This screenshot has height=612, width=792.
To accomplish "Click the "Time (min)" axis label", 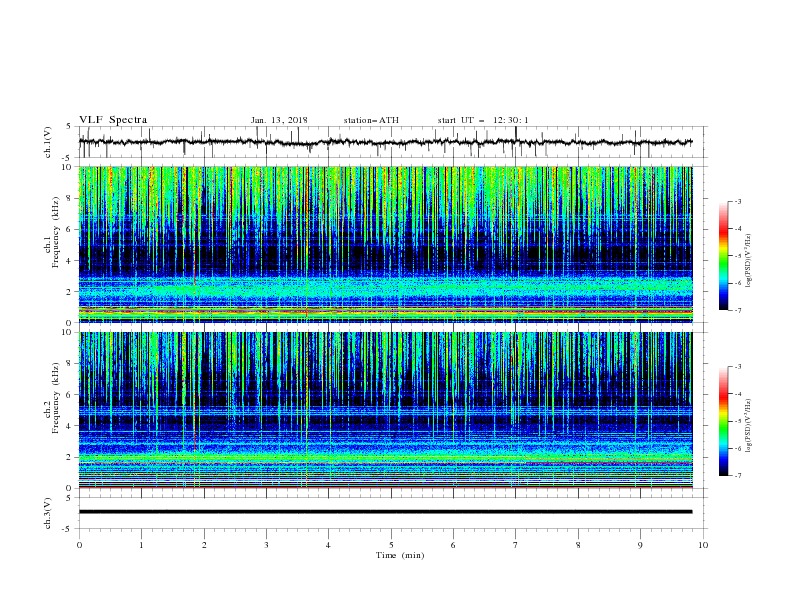I will pos(400,555).
